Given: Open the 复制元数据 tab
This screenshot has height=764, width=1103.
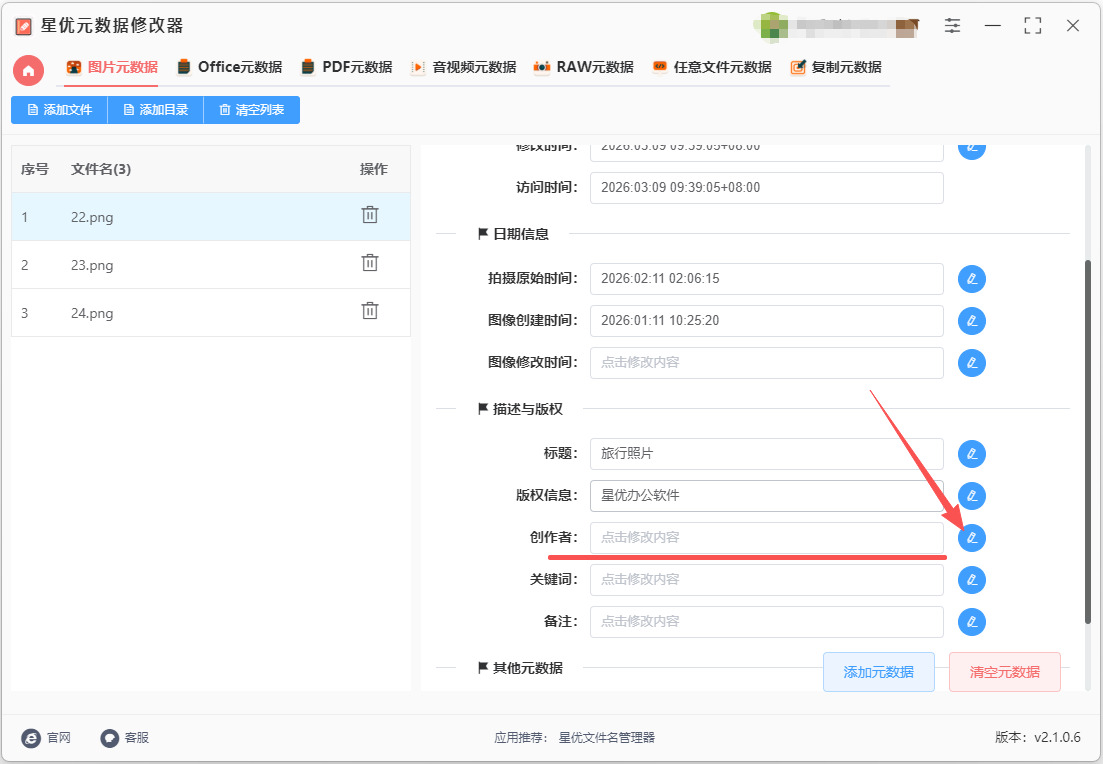Looking at the screenshot, I should pos(836,68).
